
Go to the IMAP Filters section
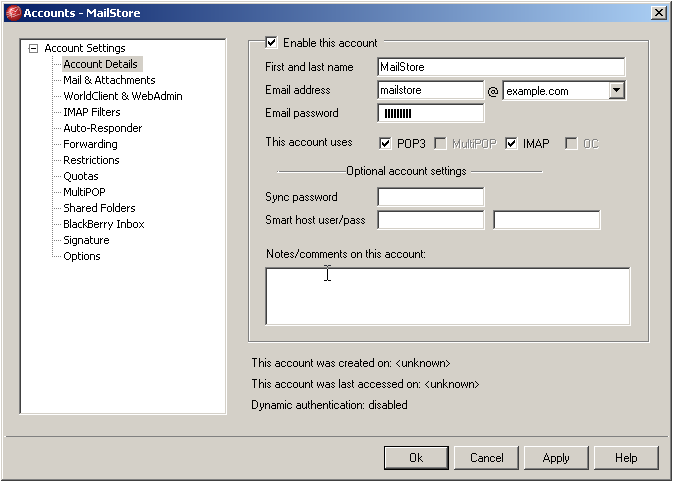91,112
